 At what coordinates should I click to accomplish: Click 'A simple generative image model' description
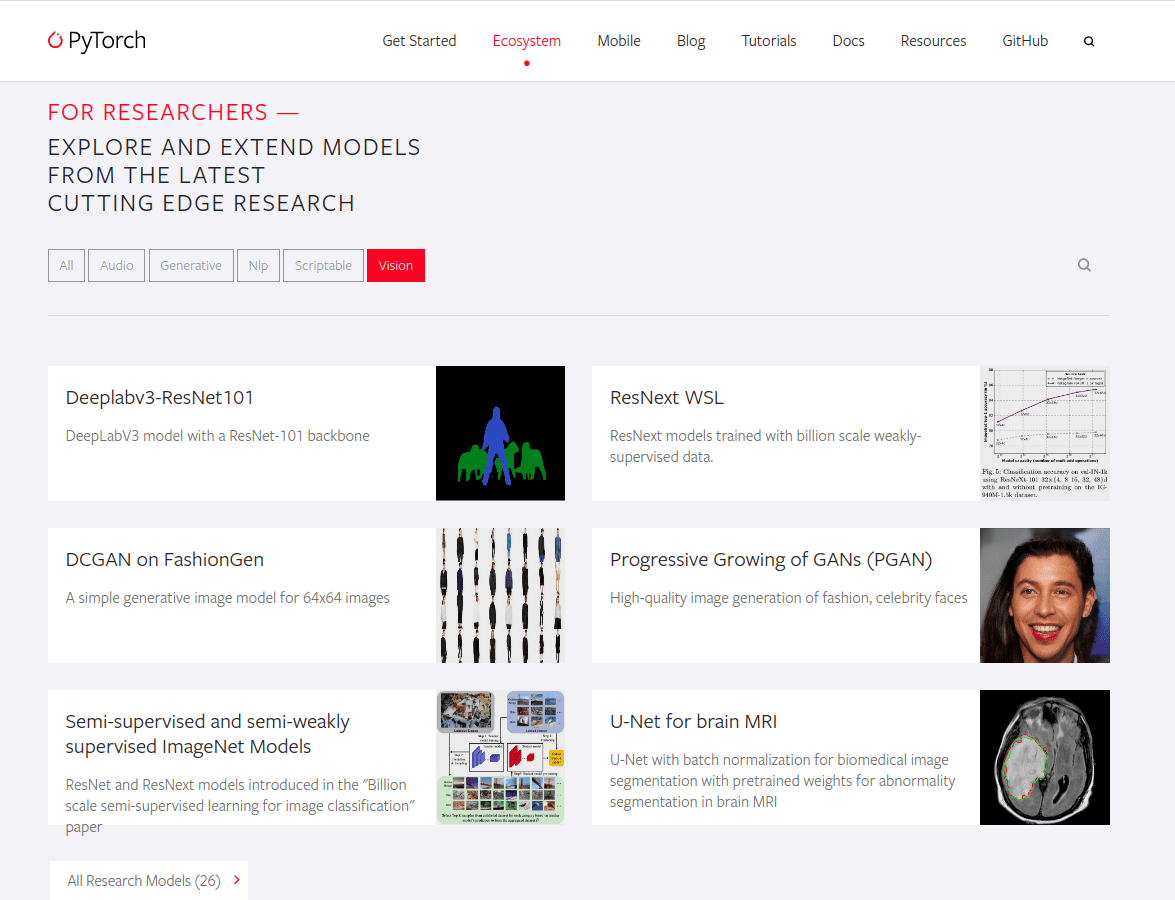(227, 597)
